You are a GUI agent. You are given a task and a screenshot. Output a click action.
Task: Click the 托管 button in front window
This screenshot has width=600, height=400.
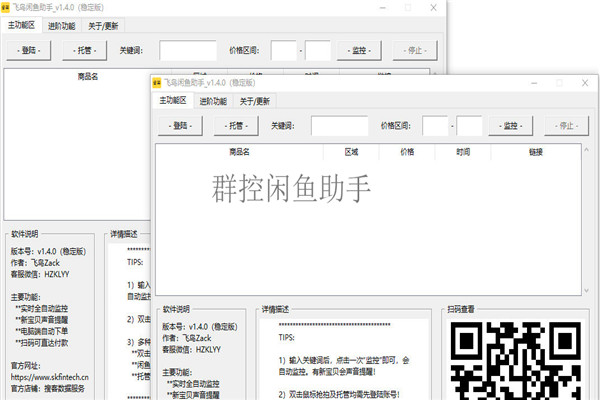point(236,126)
